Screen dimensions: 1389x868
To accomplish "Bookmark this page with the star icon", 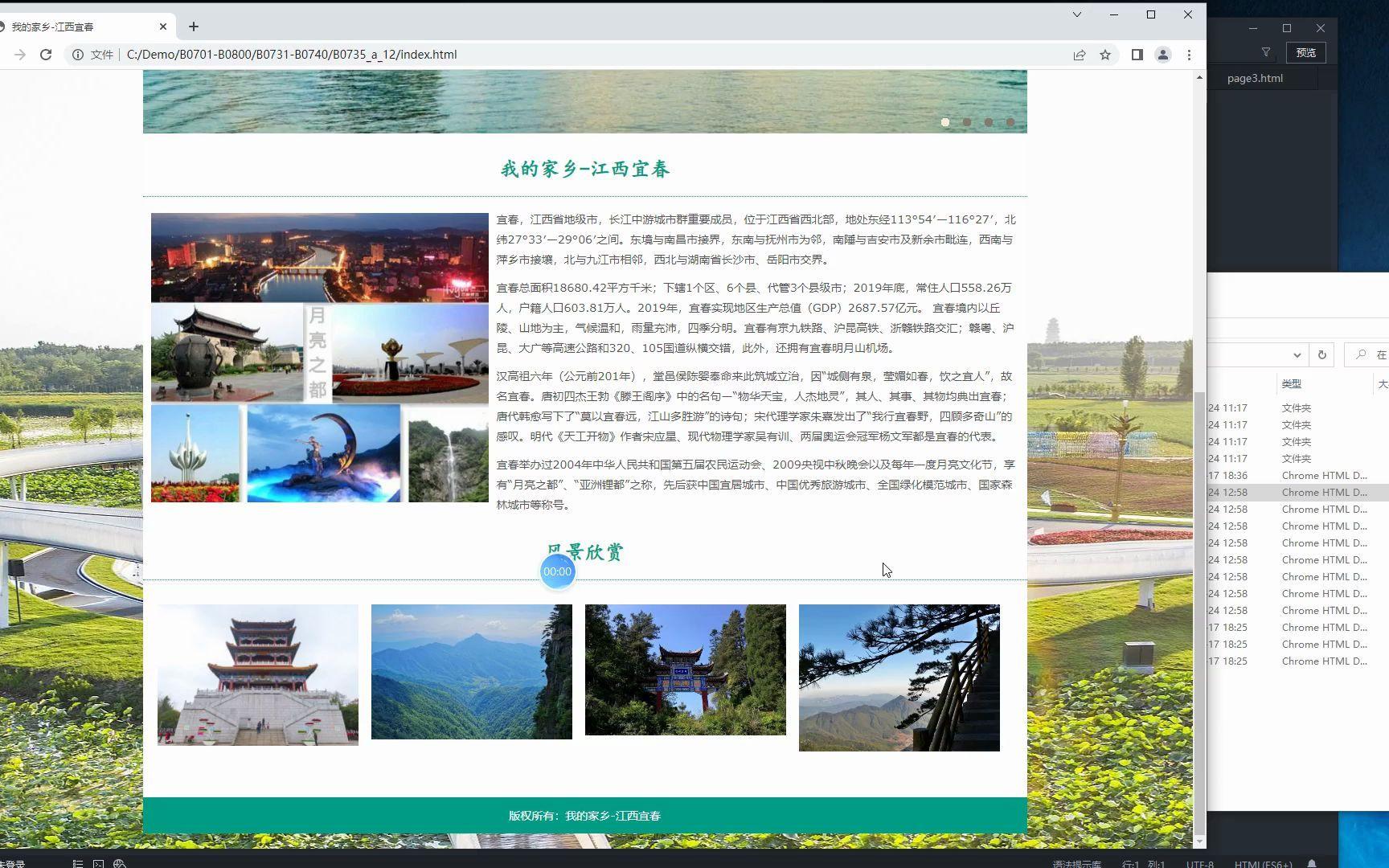I will 1105,55.
